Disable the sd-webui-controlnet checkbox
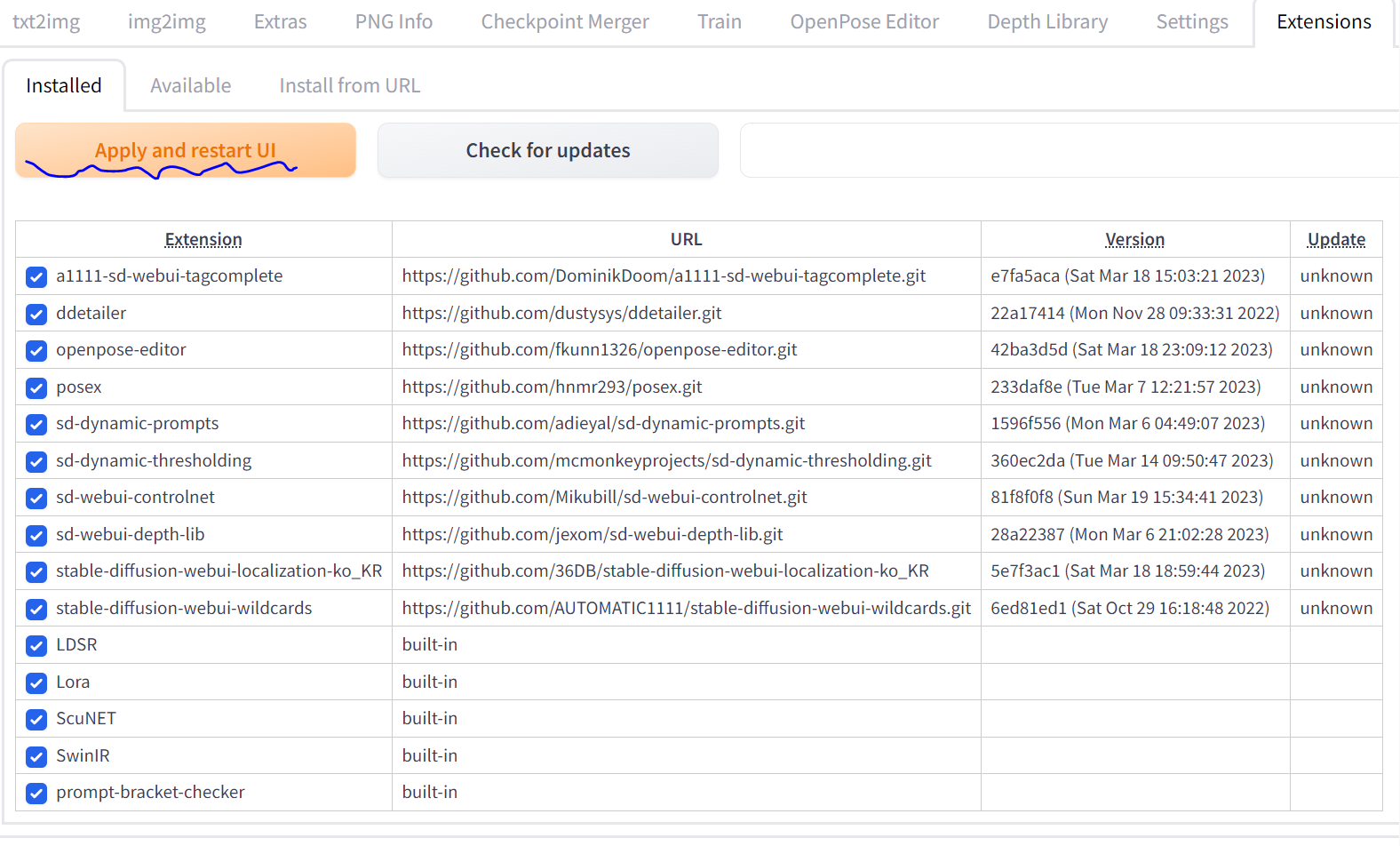Viewport: 1400px width, 846px height. (x=36, y=499)
